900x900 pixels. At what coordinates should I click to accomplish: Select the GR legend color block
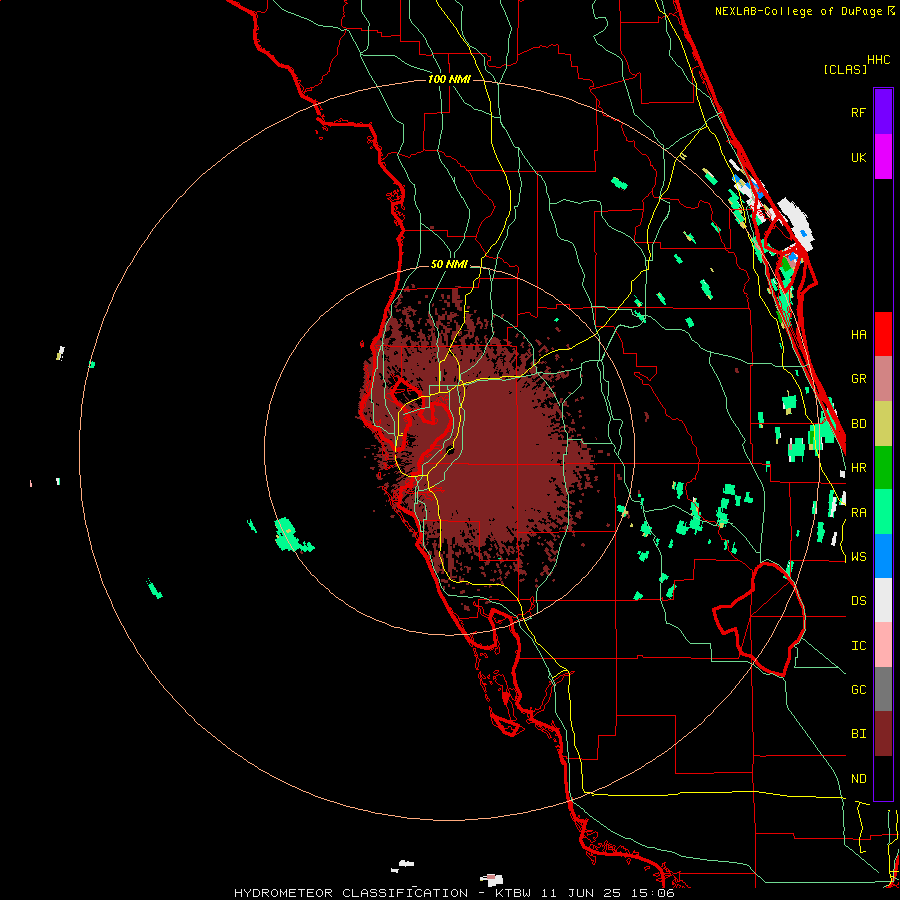click(883, 379)
